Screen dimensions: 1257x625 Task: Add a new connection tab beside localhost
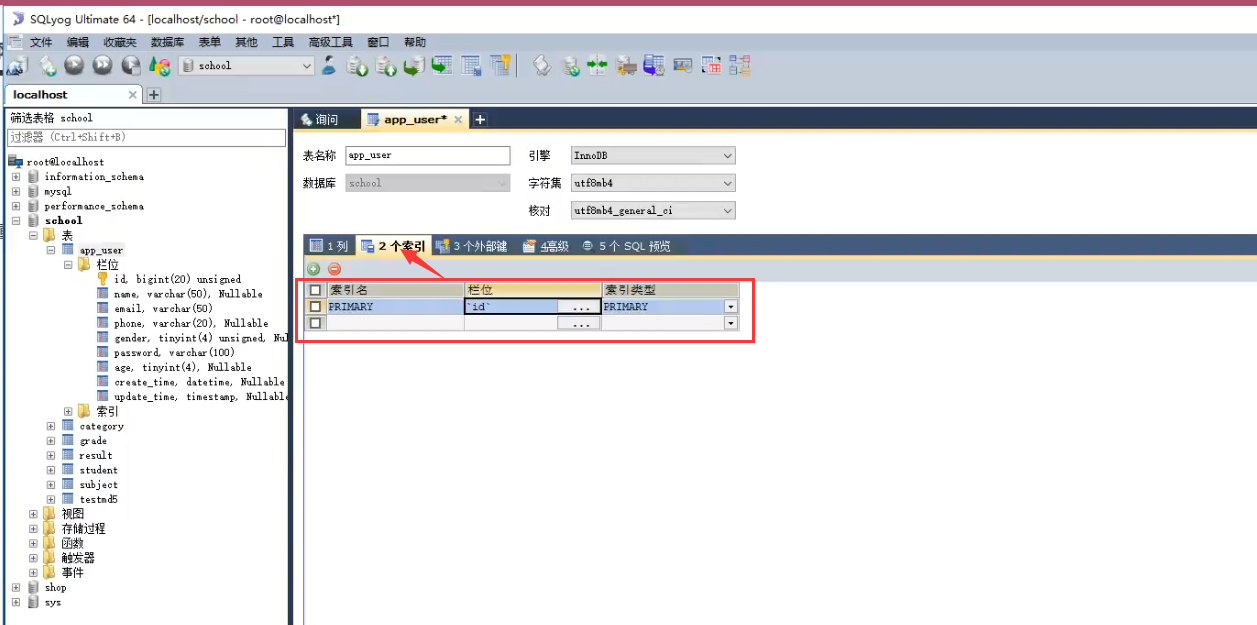click(154, 95)
